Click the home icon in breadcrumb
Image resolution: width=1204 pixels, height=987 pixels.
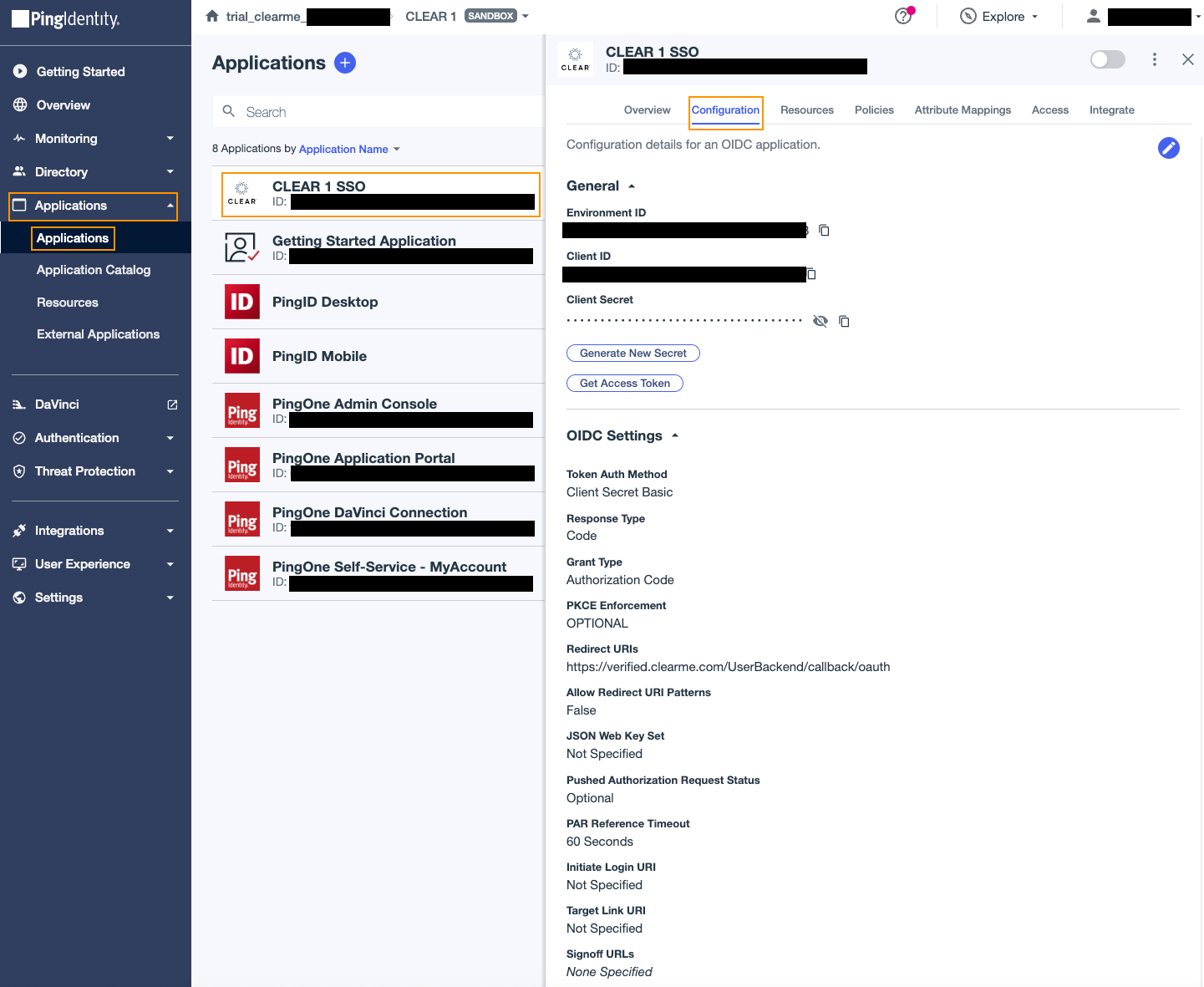[212, 16]
